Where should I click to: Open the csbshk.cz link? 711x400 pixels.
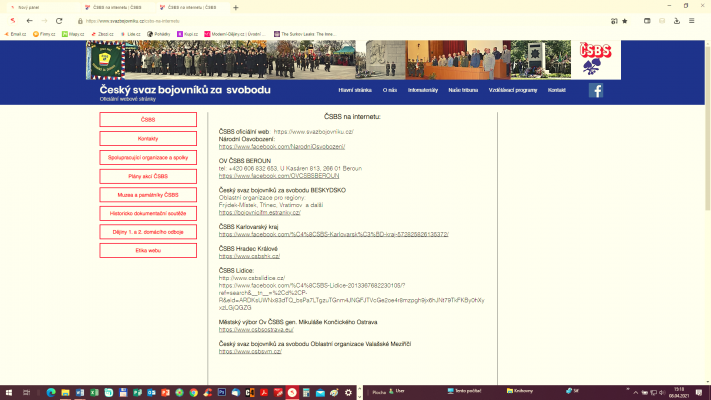pyautogui.click(x=249, y=256)
